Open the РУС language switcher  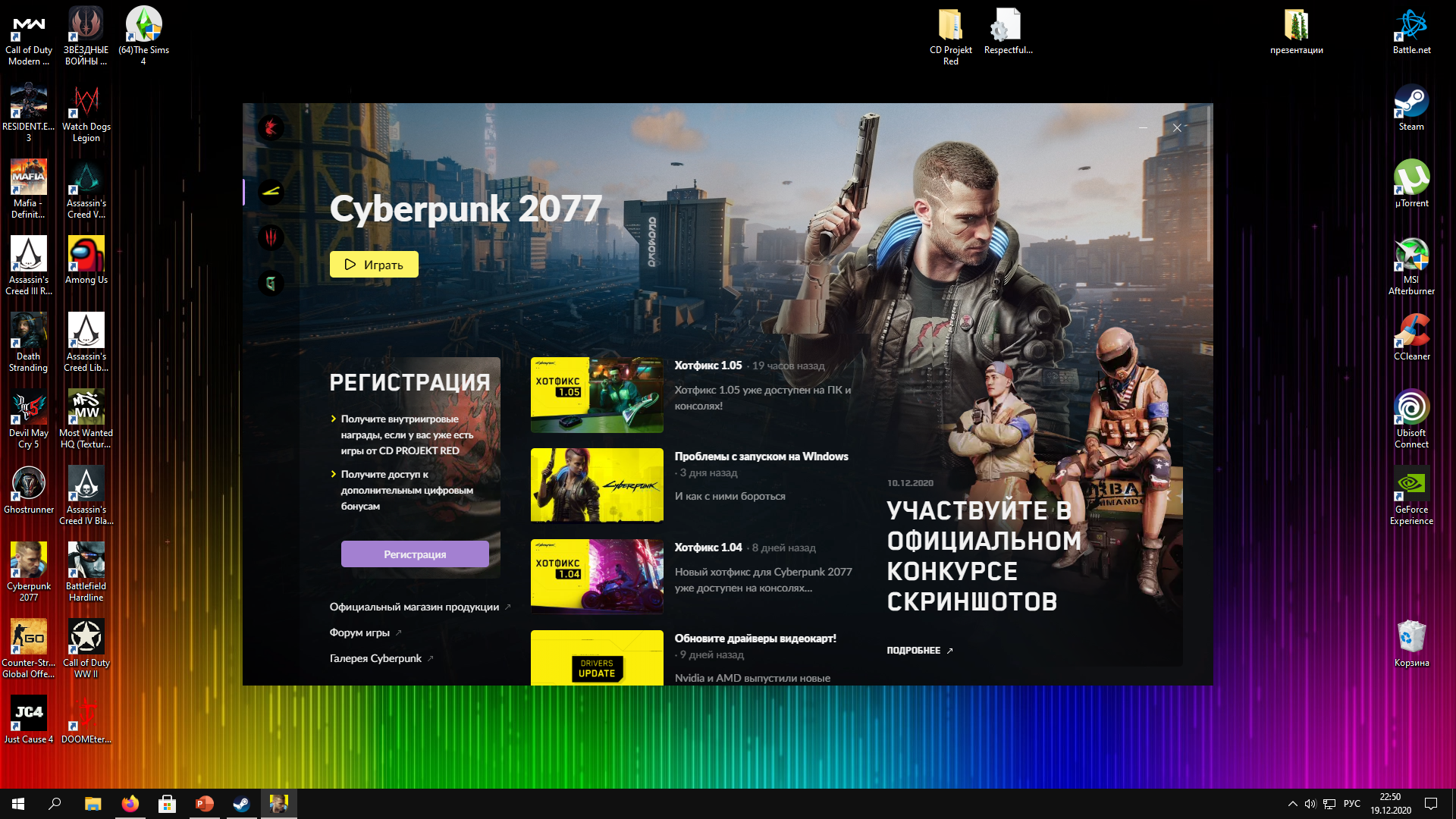(1352, 804)
